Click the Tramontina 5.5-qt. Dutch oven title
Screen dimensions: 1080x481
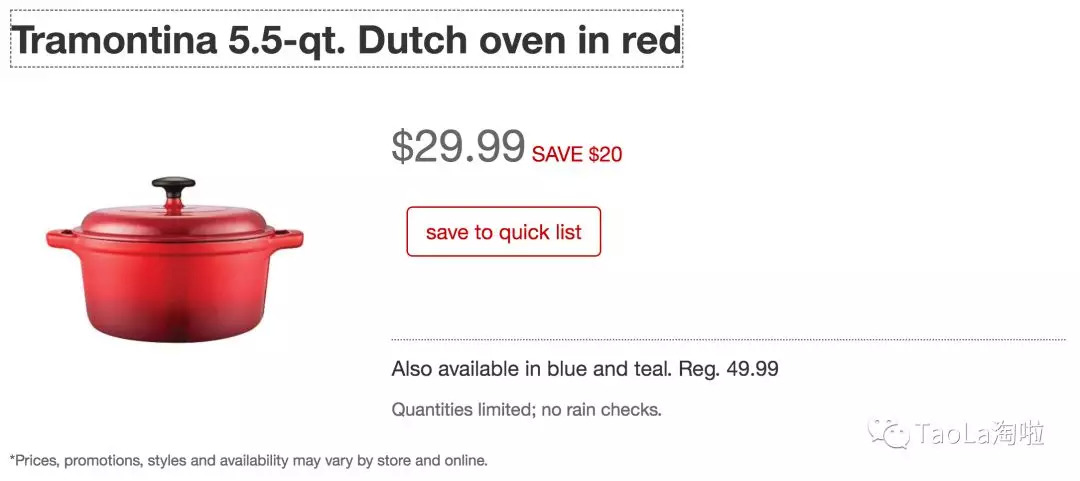[x=345, y=41]
